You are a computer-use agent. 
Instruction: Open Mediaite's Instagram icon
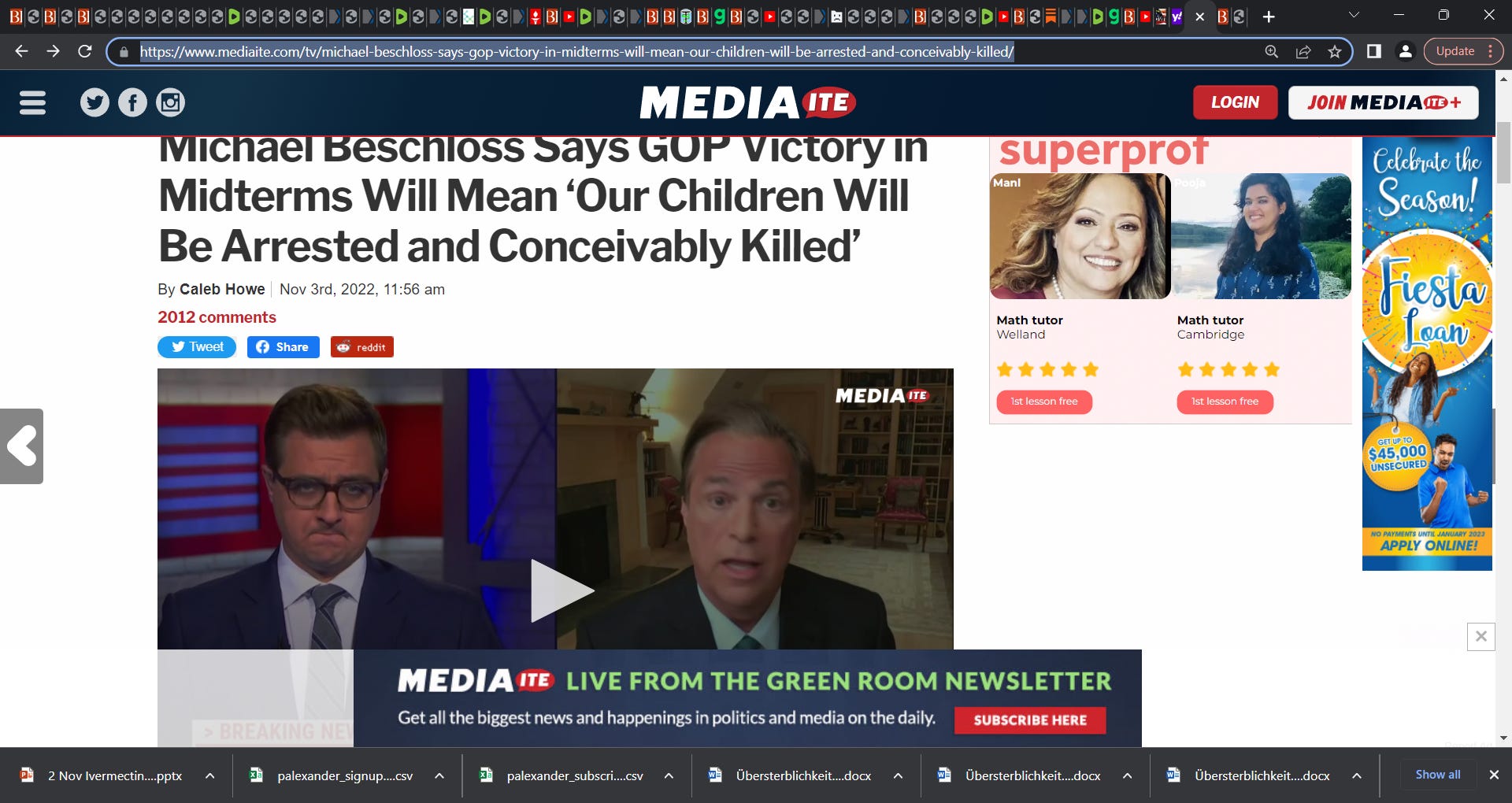(x=170, y=102)
